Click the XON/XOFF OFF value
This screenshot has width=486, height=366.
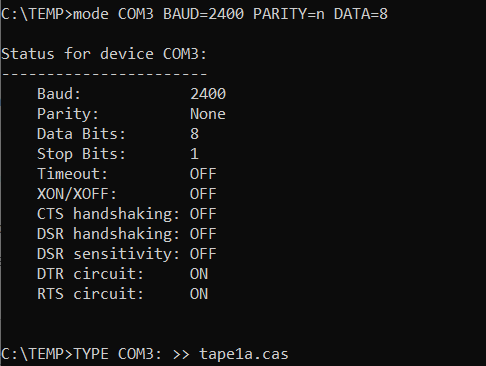(203, 194)
